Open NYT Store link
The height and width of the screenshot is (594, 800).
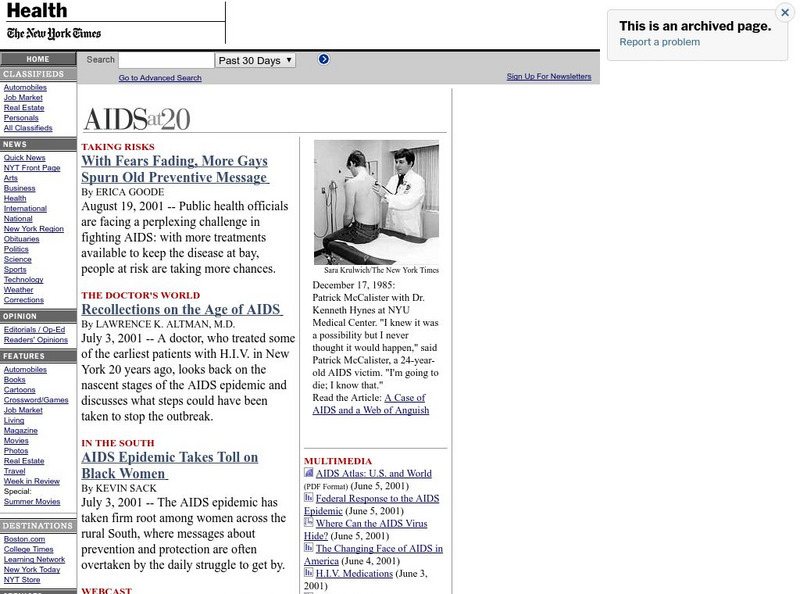(21, 580)
